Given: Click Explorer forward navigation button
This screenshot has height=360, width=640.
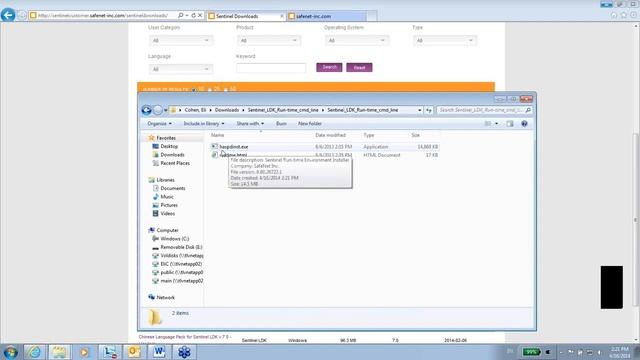Looking at the screenshot, I should pos(158,110).
